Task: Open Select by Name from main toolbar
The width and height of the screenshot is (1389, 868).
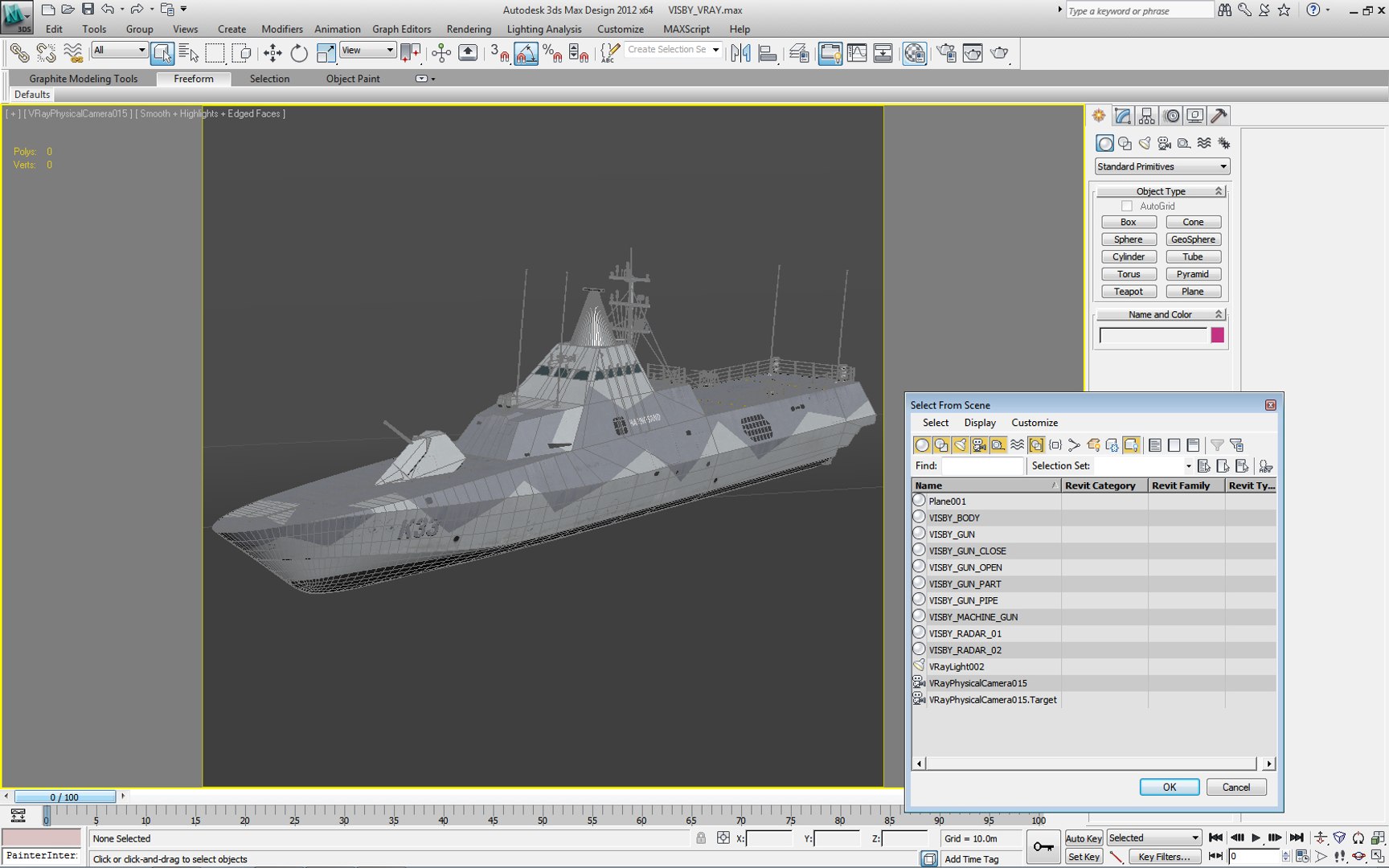Action: 188,53
